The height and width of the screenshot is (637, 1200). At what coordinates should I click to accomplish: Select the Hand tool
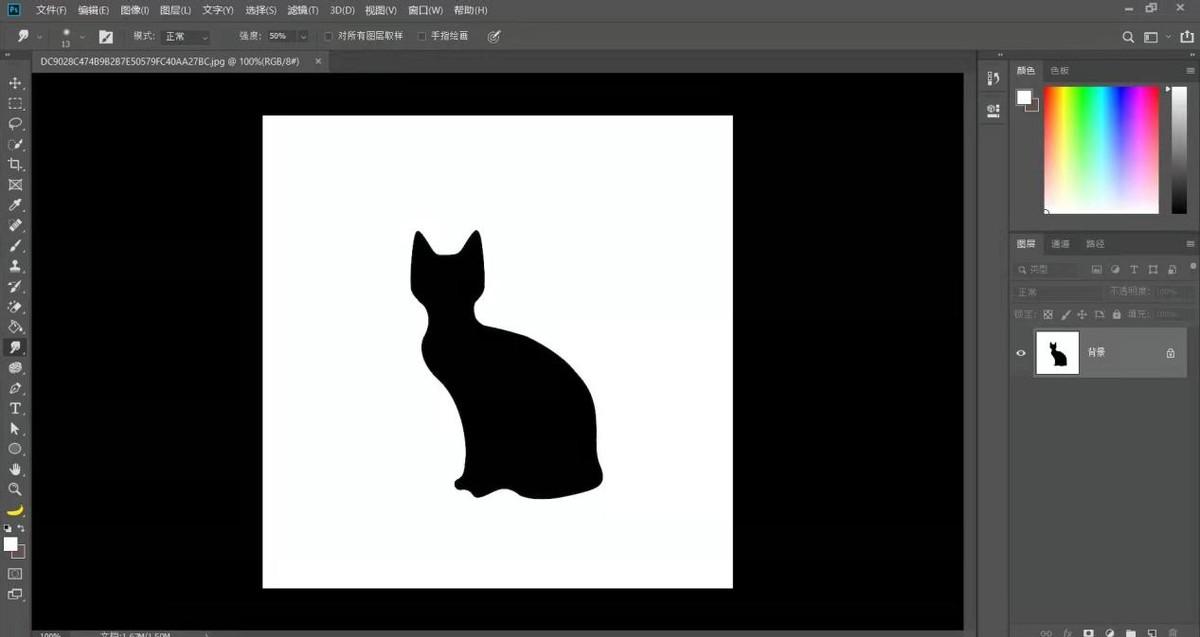tap(15, 469)
